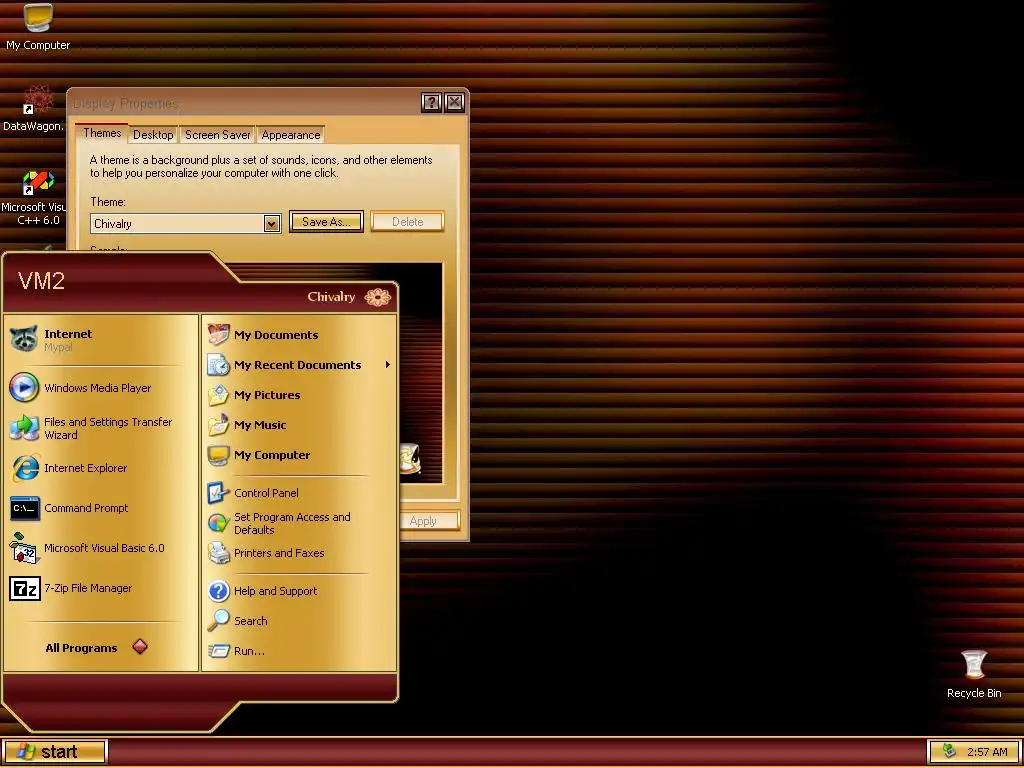Launch Internet Explorer icon
This screenshot has width=1024, height=768.
pyautogui.click(x=24, y=468)
